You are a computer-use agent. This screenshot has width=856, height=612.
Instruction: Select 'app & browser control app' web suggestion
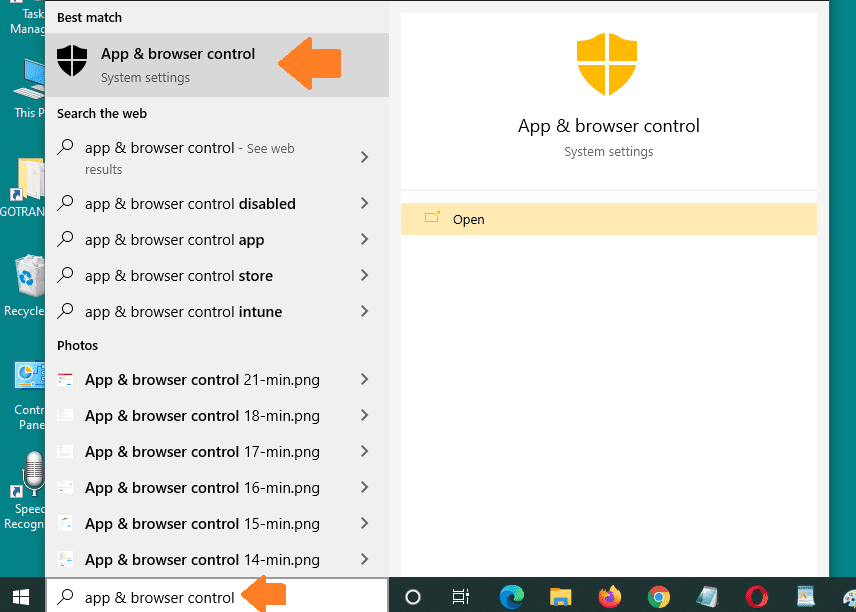coord(175,240)
